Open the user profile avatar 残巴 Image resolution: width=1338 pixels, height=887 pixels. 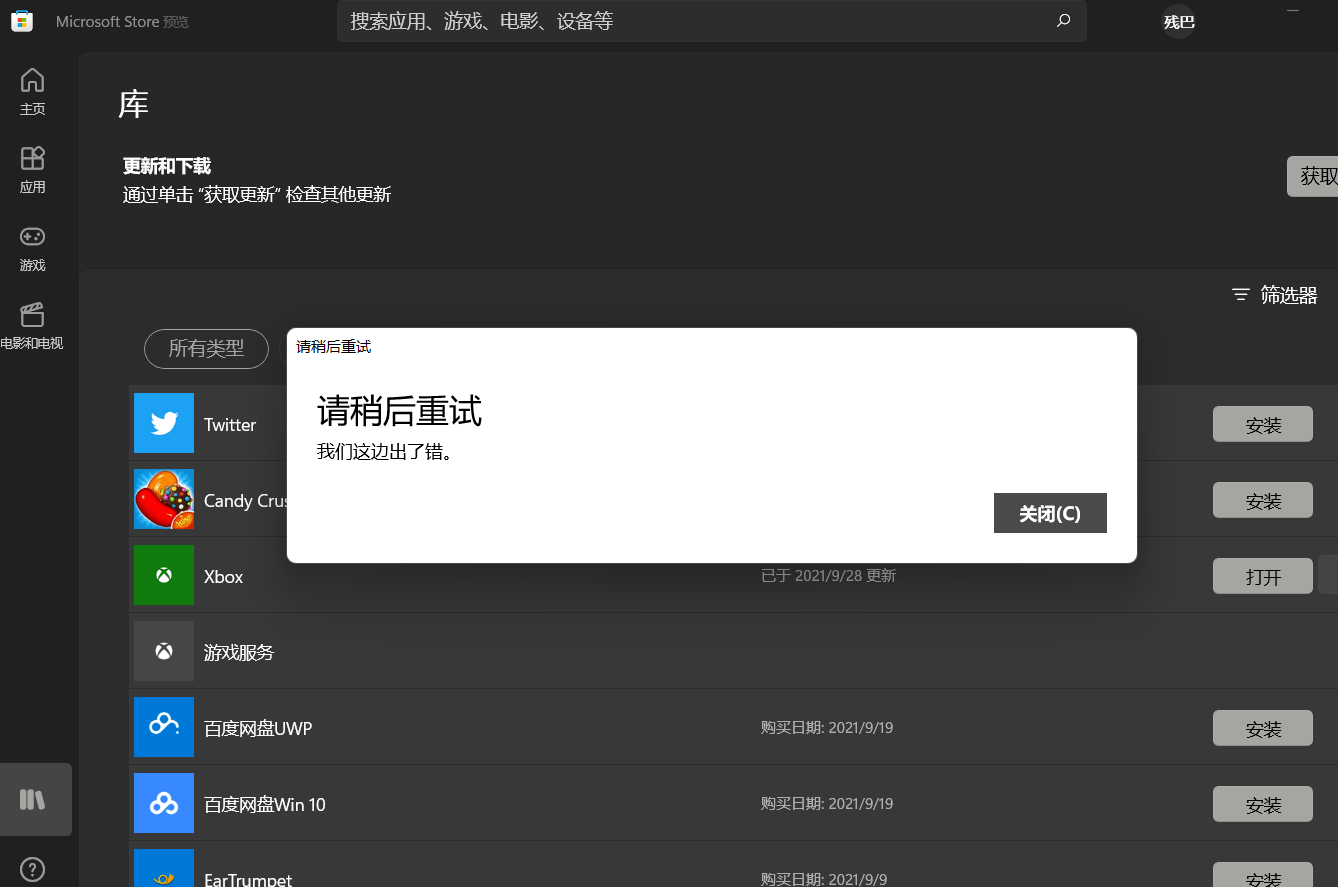tap(1179, 21)
